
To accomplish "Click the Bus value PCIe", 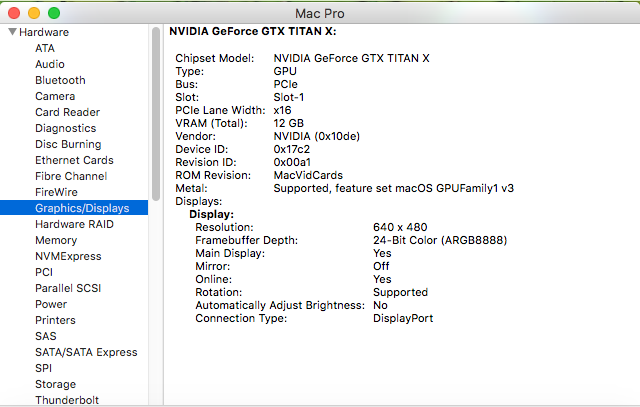I will click(285, 84).
